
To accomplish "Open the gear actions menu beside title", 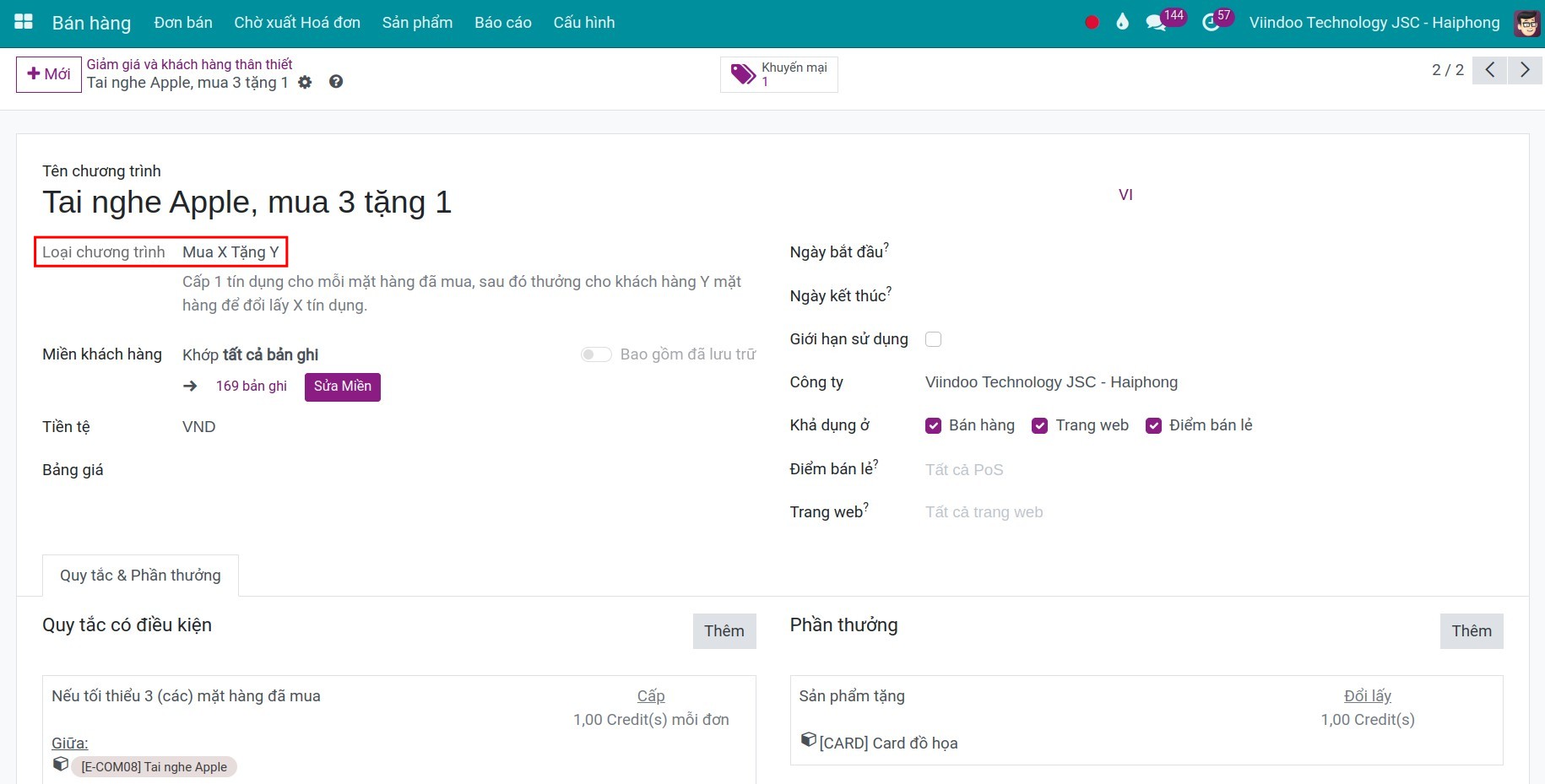I will [x=305, y=82].
